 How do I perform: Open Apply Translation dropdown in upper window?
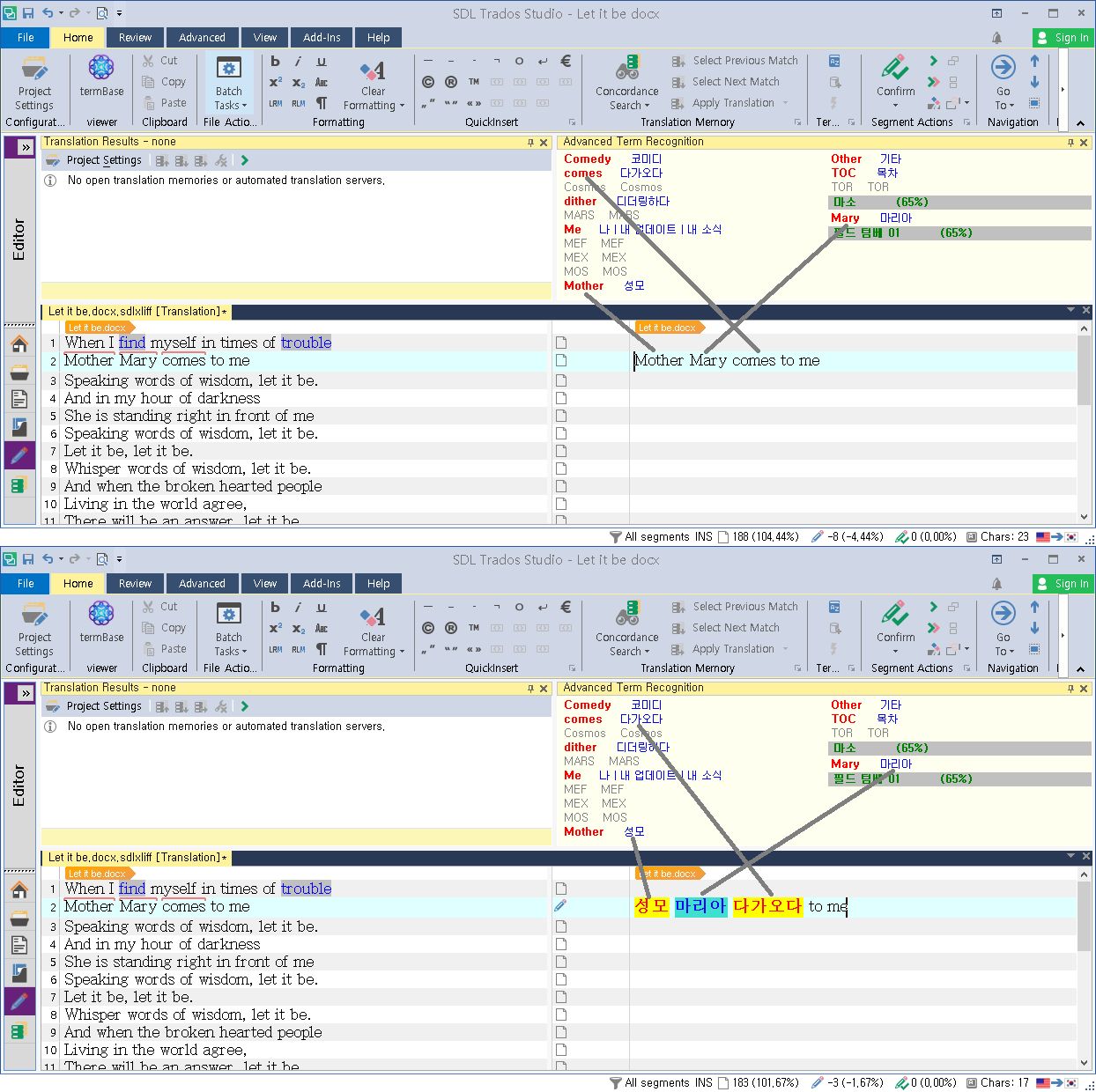785,103
